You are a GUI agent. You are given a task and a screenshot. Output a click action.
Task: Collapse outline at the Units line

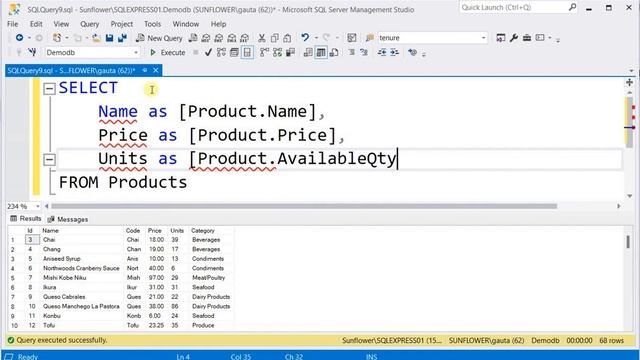(x=49, y=159)
